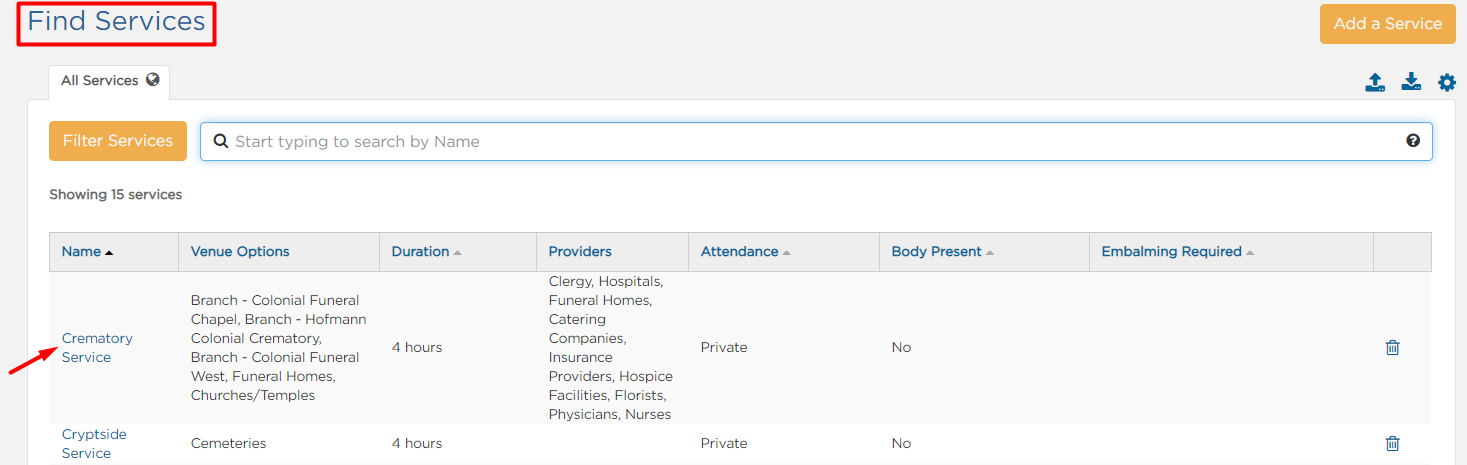Open the Cryptside Service link
This screenshot has height=465, width=1467.
(x=94, y=444)
